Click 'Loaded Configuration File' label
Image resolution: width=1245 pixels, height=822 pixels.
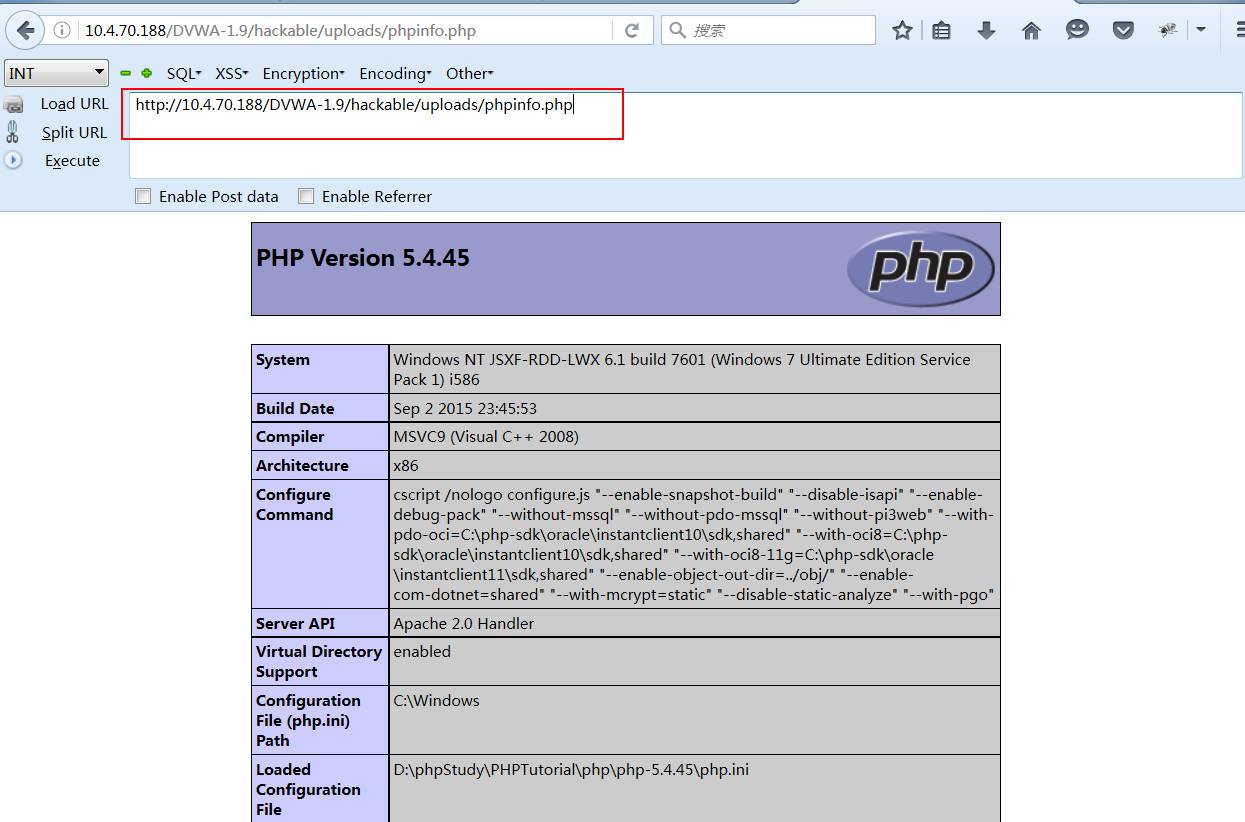click(308, 790)
